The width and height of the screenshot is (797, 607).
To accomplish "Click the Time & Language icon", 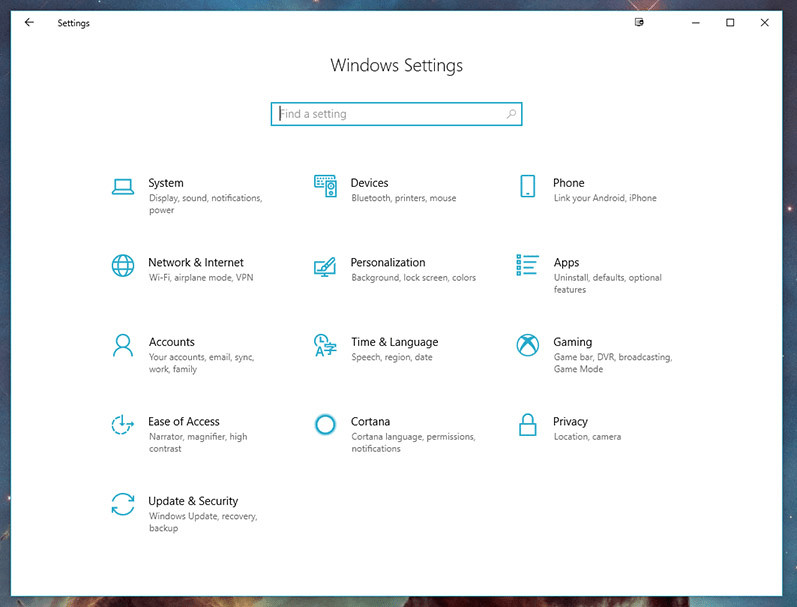I will [x=325, y=345].
